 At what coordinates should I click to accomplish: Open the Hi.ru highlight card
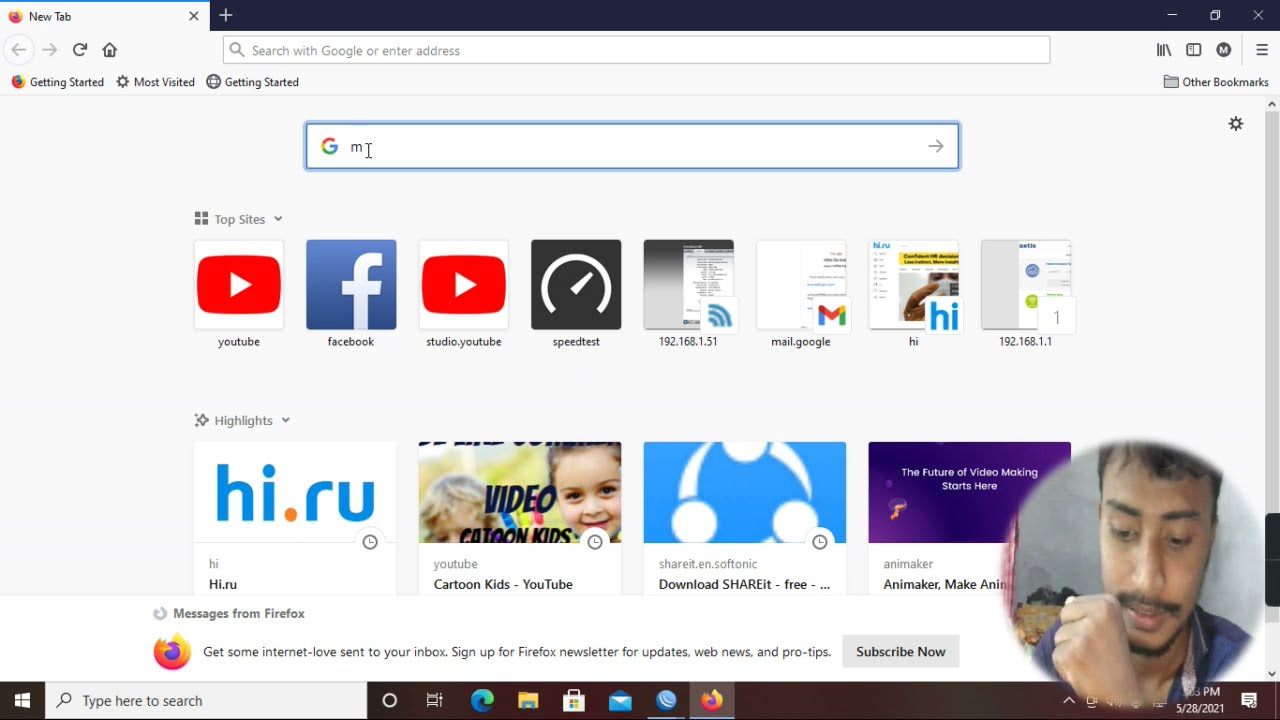click(x=295, y=518)
